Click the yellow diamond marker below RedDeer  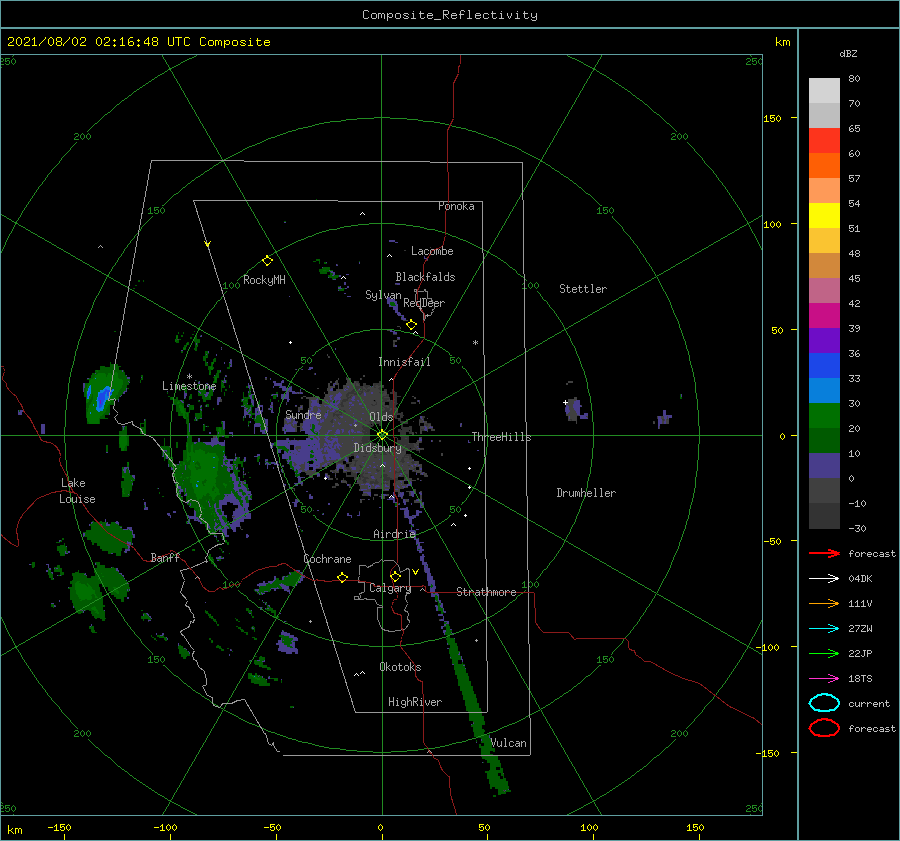411,325
